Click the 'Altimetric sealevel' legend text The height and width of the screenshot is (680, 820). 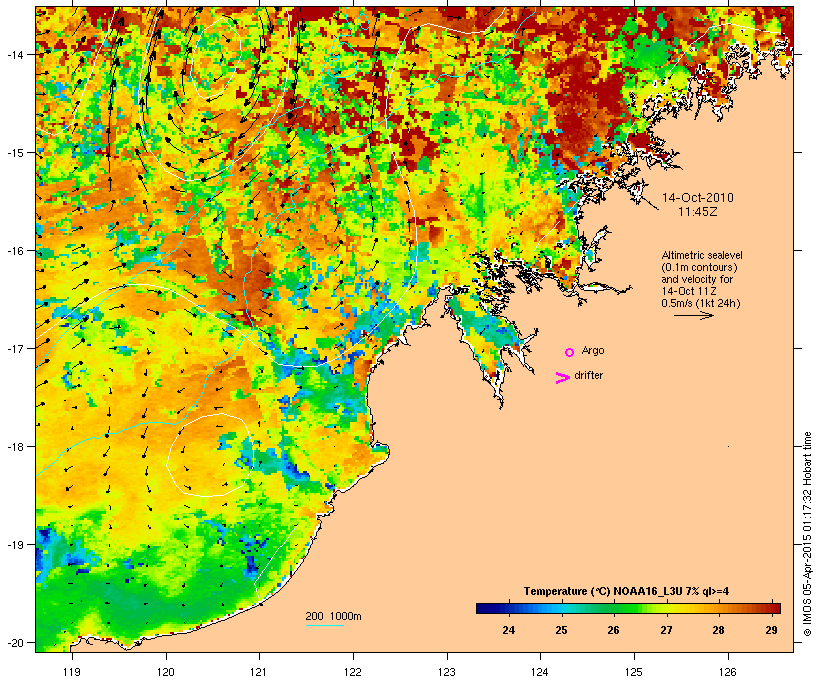pyautogui.click(x=702, y=255)
